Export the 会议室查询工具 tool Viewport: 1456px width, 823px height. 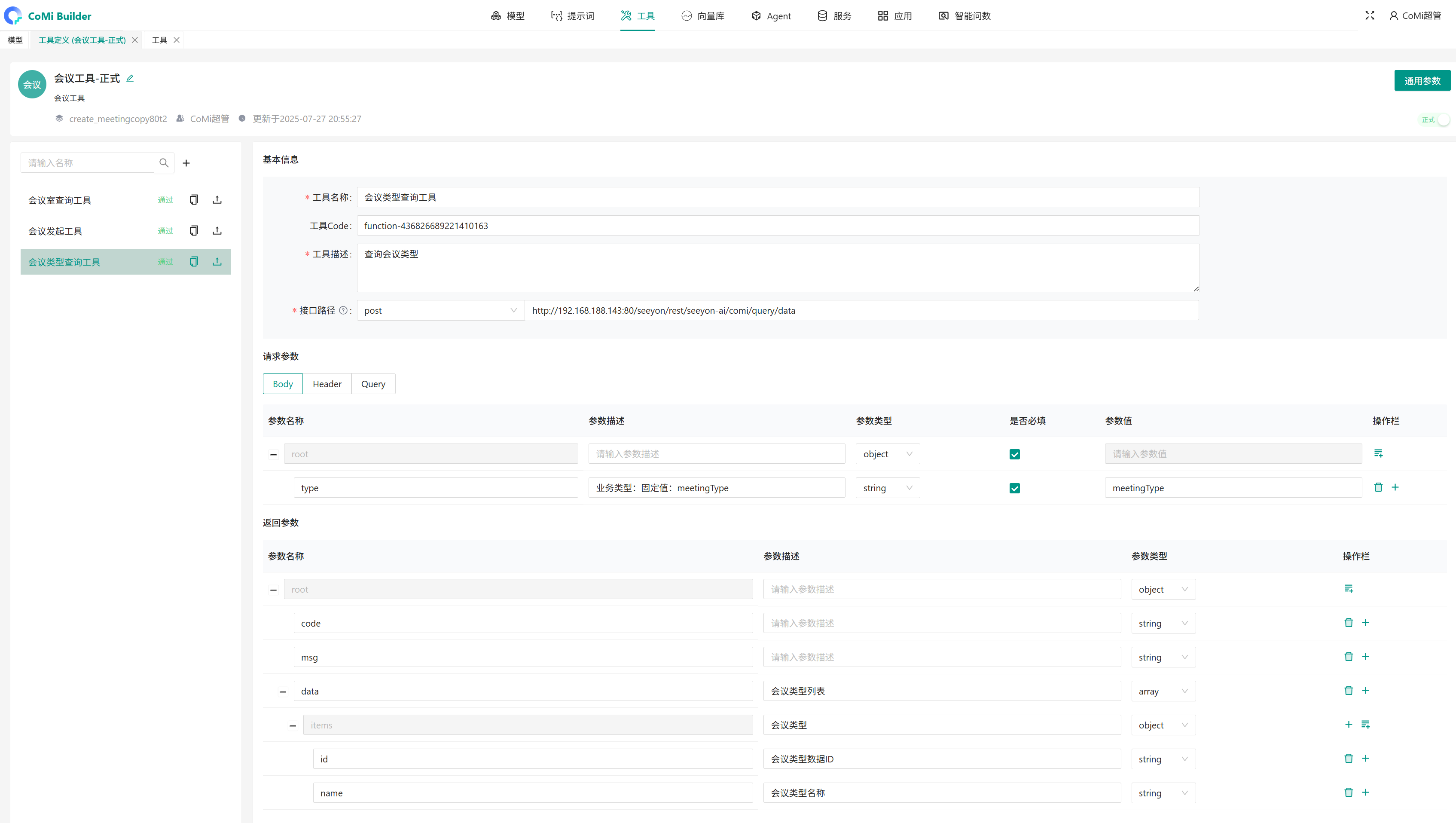coord(217,199)
